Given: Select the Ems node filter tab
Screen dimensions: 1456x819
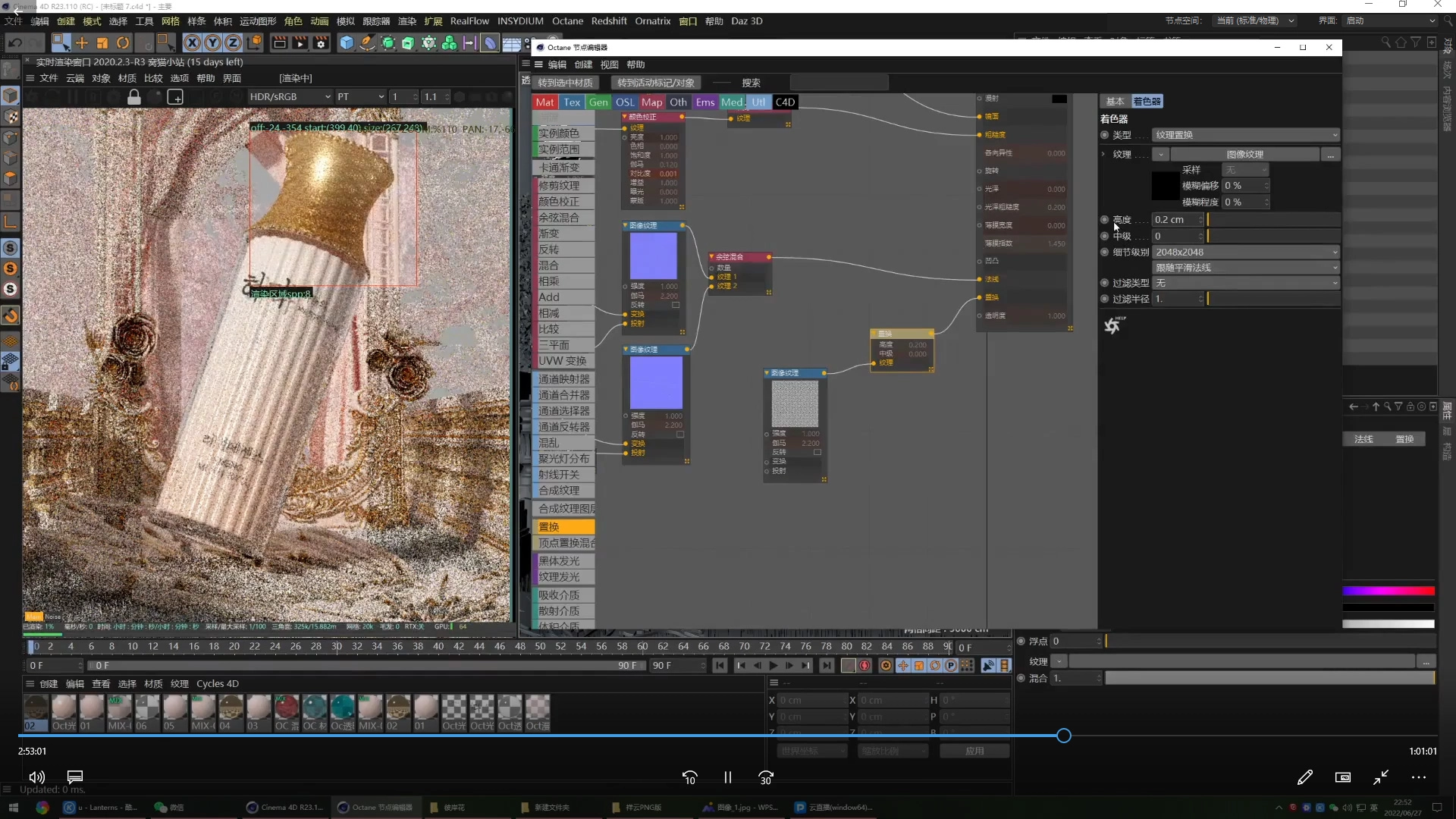Looking at the screenshot, I should pyautogui.click(x=704, y=102).
